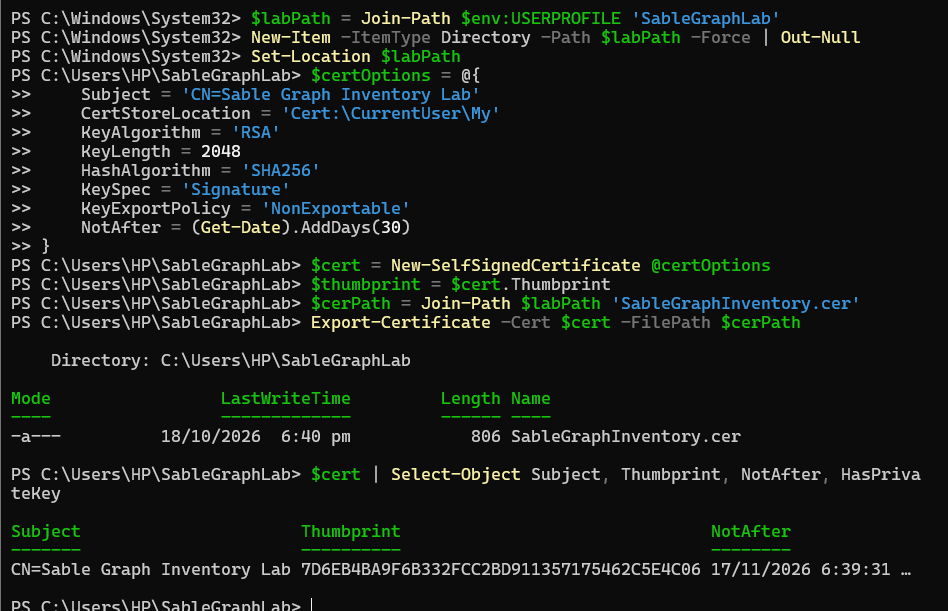This screenshot has width=948, height=611.
Task: Click thumbprint 7D6EB4BA9F6B332FCC2BD911357175462C5E4C06
Action: tap(501, 569)
